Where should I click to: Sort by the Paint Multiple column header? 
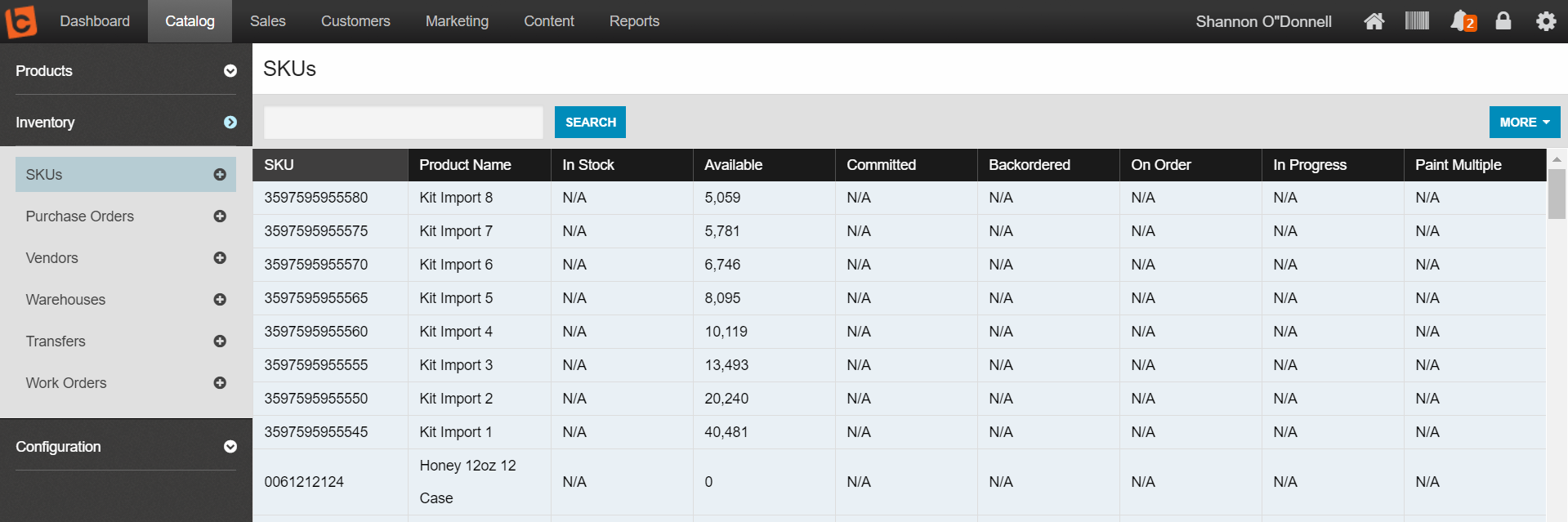(1475, 165)
